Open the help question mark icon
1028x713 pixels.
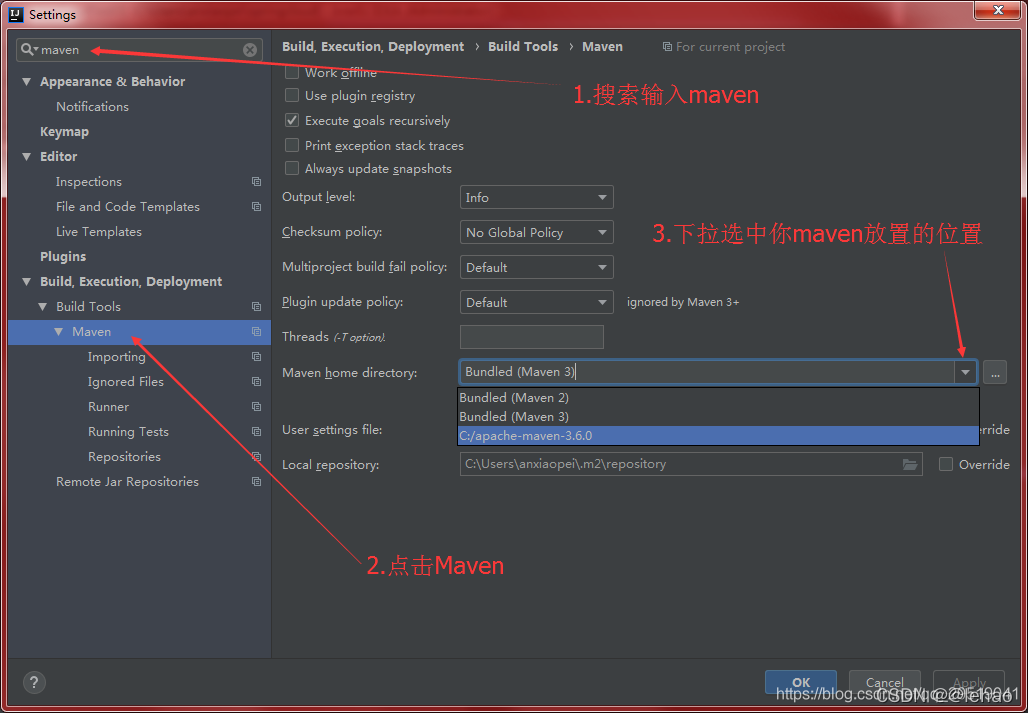tap(34, 682)
